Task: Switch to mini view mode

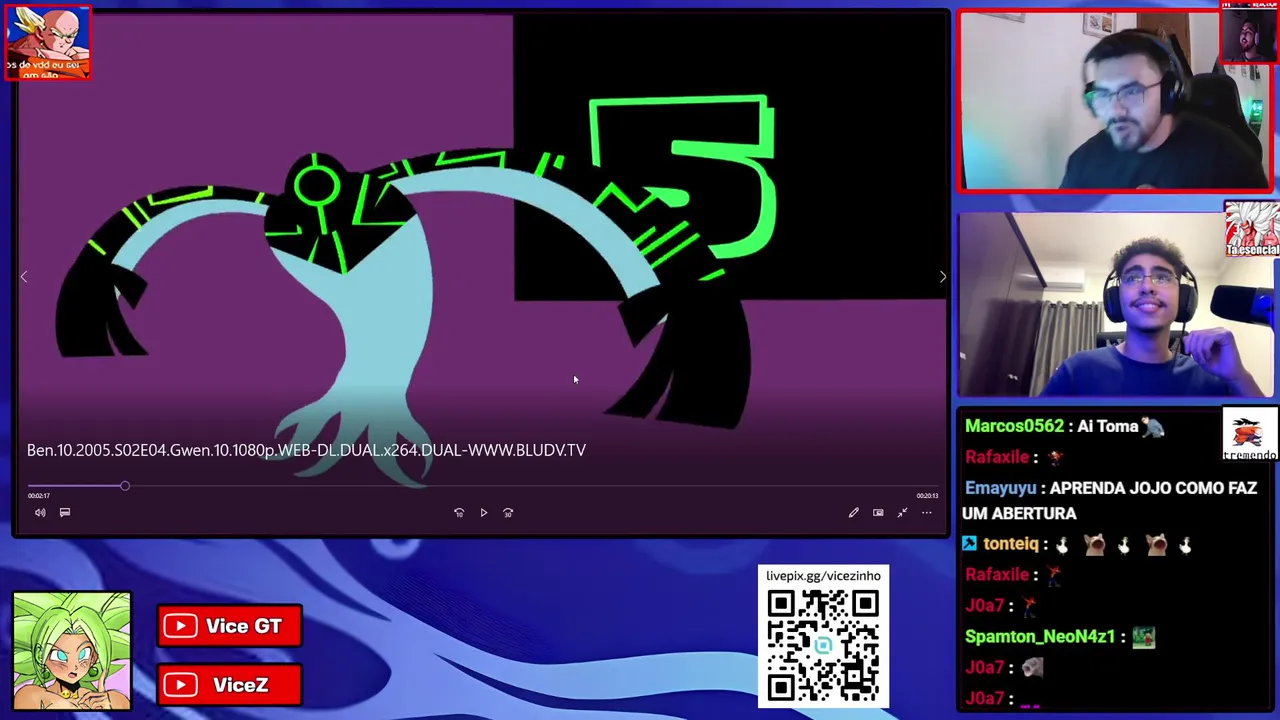Action: click(878, 513)
